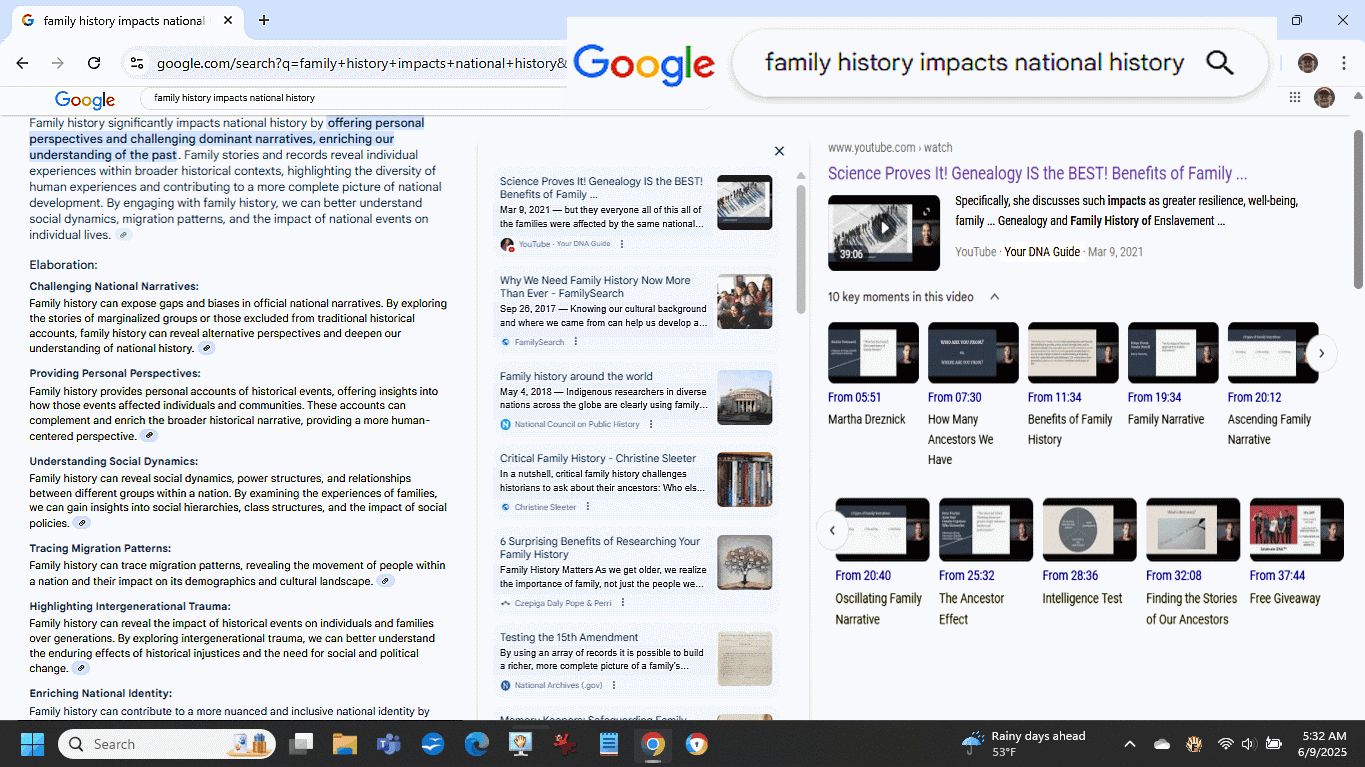The width and height of the screenshot is (1365, 767).
Task: Show previous key moments with left arrow
Action: [x=832, y=529]
